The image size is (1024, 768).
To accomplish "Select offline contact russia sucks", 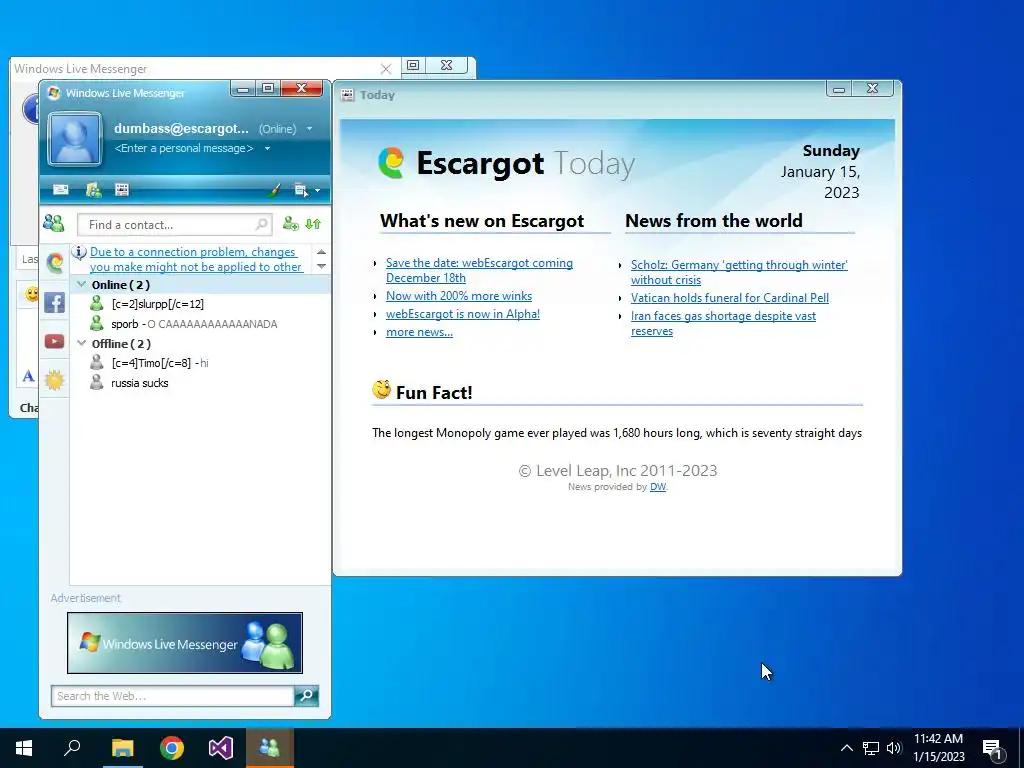I will coord(140,383).
